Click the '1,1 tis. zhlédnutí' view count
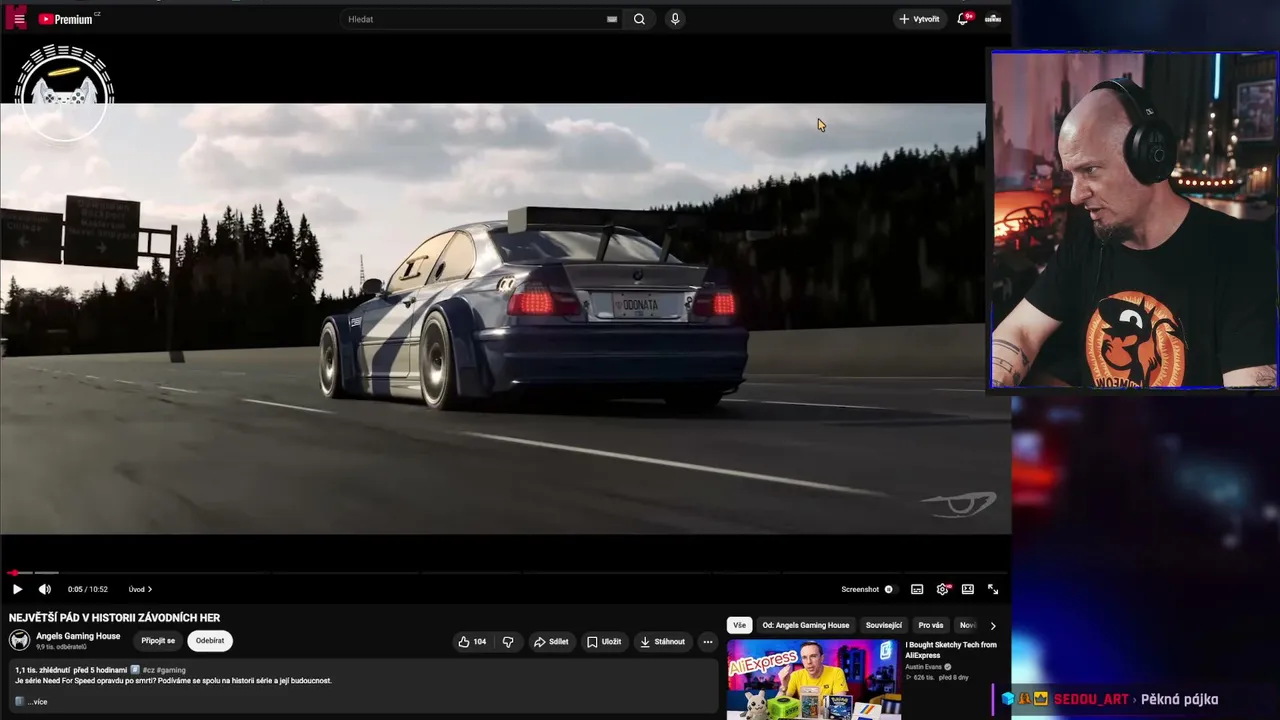This screenshot has width=1280, height=720. tap(41, 670)
